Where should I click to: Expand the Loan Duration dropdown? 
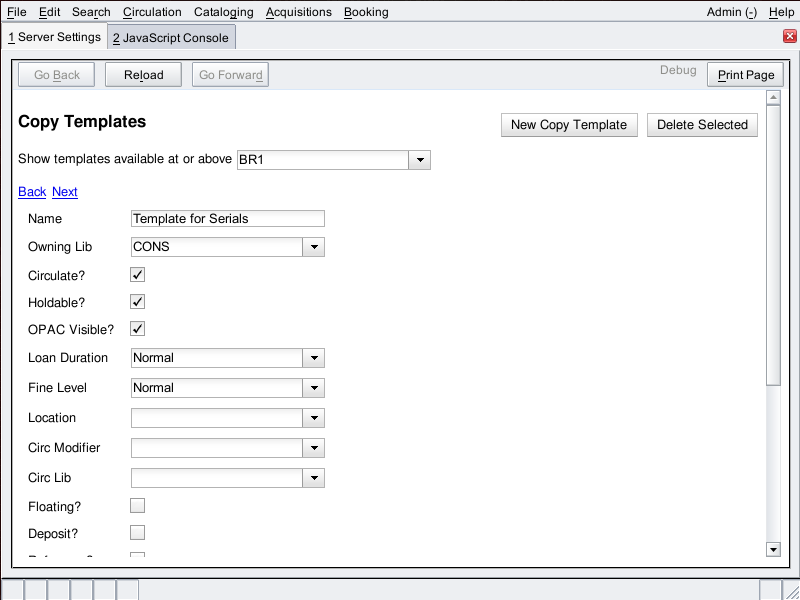coord(314,358)
